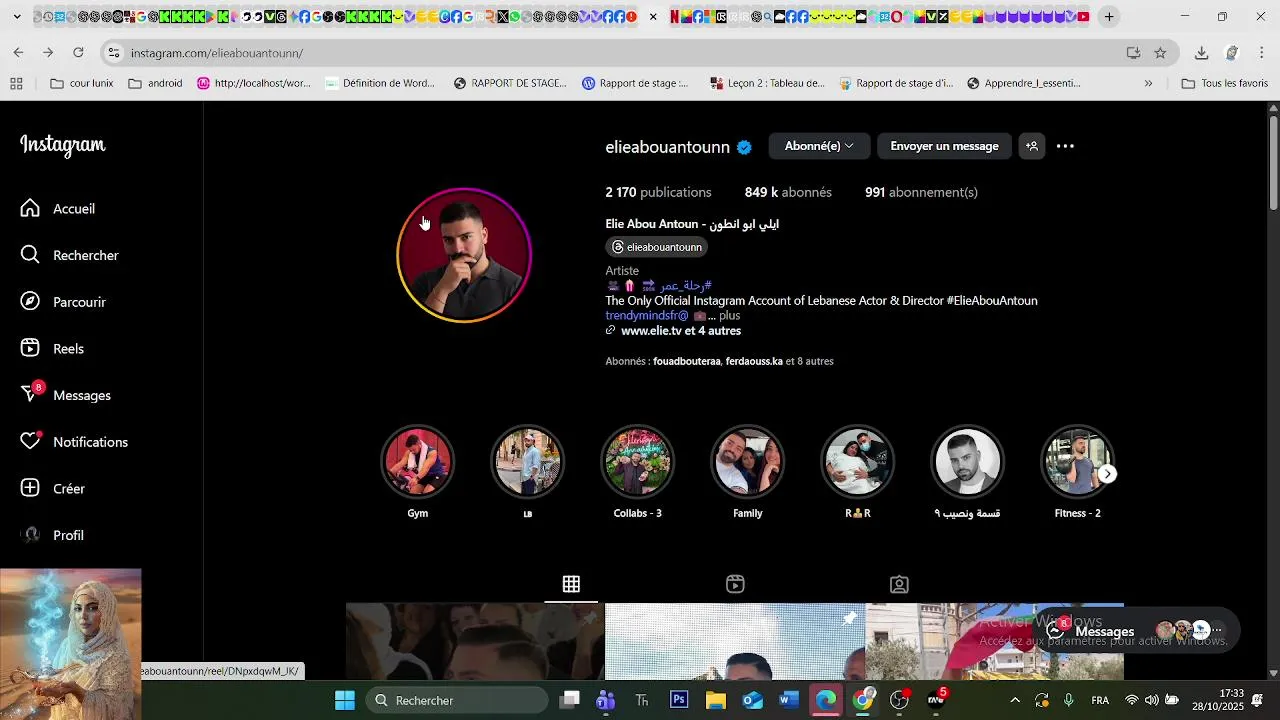Open Word from the taskbar
The height and width of the screenshot is (720, 1280).
click(x=789, y=700)
